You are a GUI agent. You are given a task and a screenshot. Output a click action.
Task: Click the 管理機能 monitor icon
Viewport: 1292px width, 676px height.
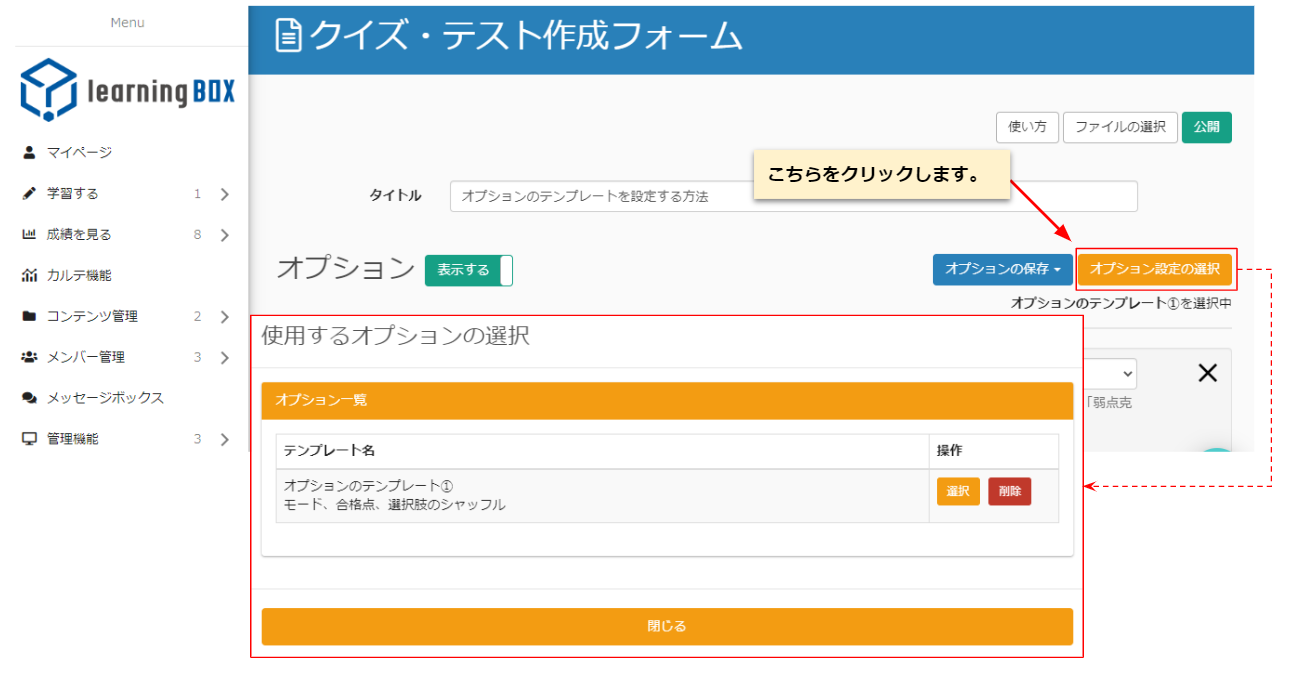point(29,439)
